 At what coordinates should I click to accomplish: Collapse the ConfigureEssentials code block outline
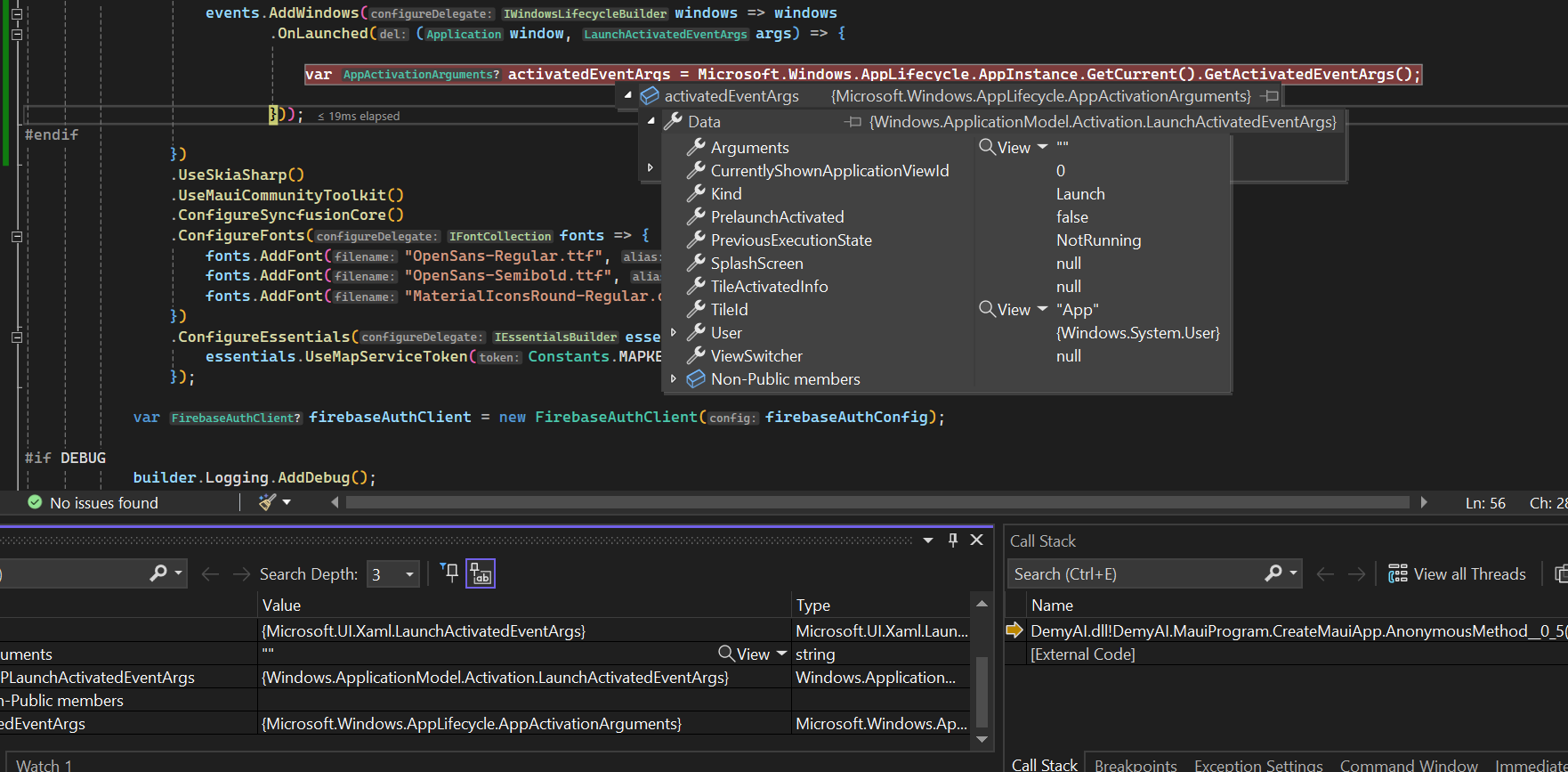point(16,337)
